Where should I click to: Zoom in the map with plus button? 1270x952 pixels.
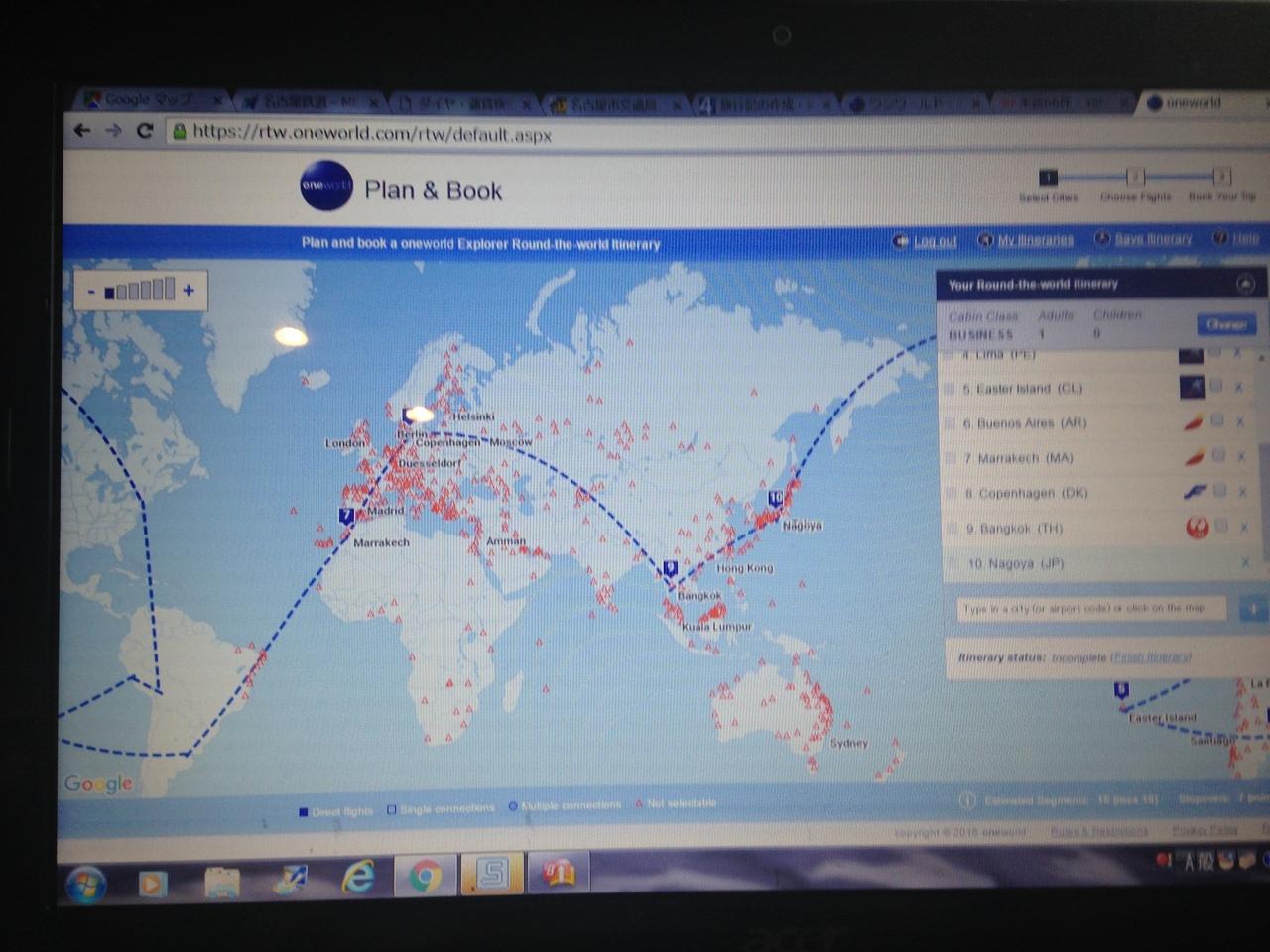click(x=189, y=291)
